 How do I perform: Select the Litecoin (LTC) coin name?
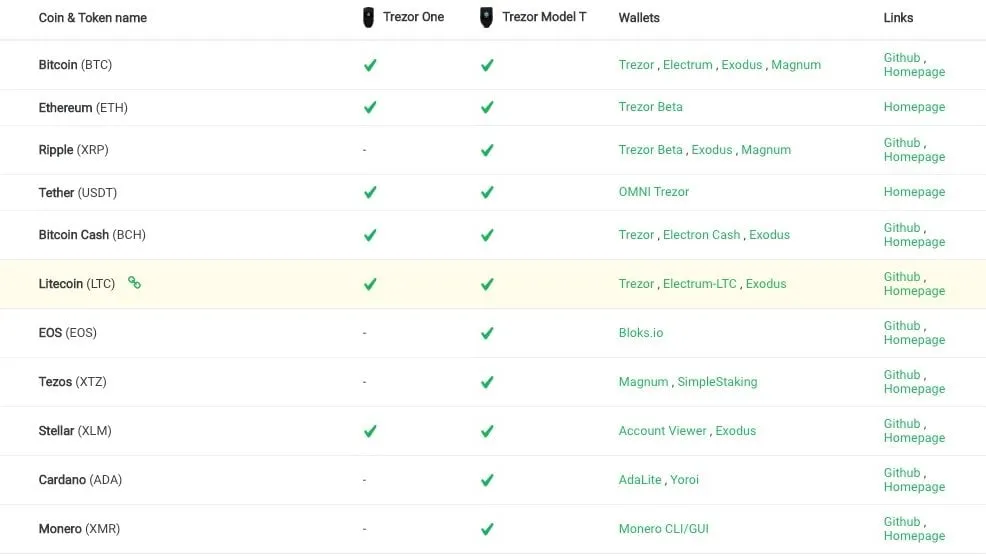coord(77,284)
